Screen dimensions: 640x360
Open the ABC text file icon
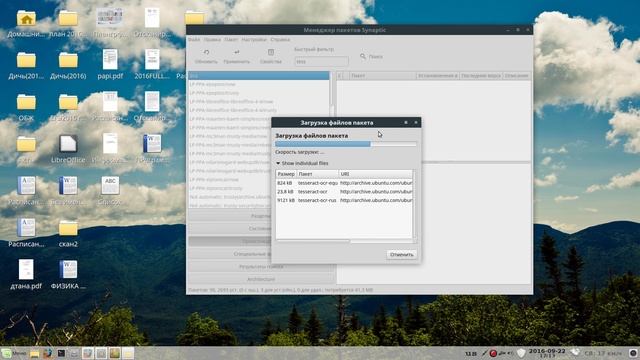(110, 186)
